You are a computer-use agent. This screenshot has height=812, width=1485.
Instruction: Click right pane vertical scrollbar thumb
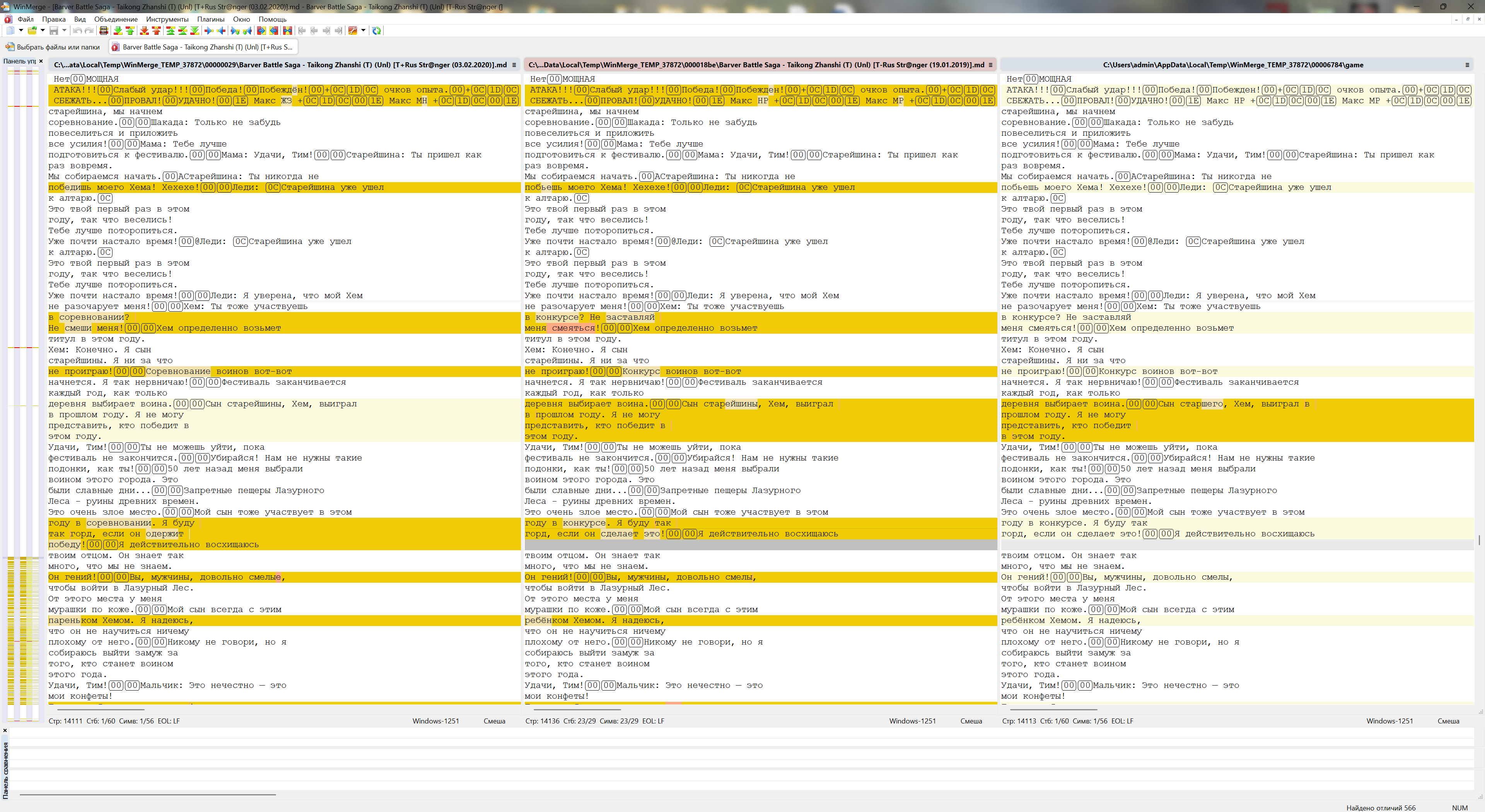tap(1479, 540)
